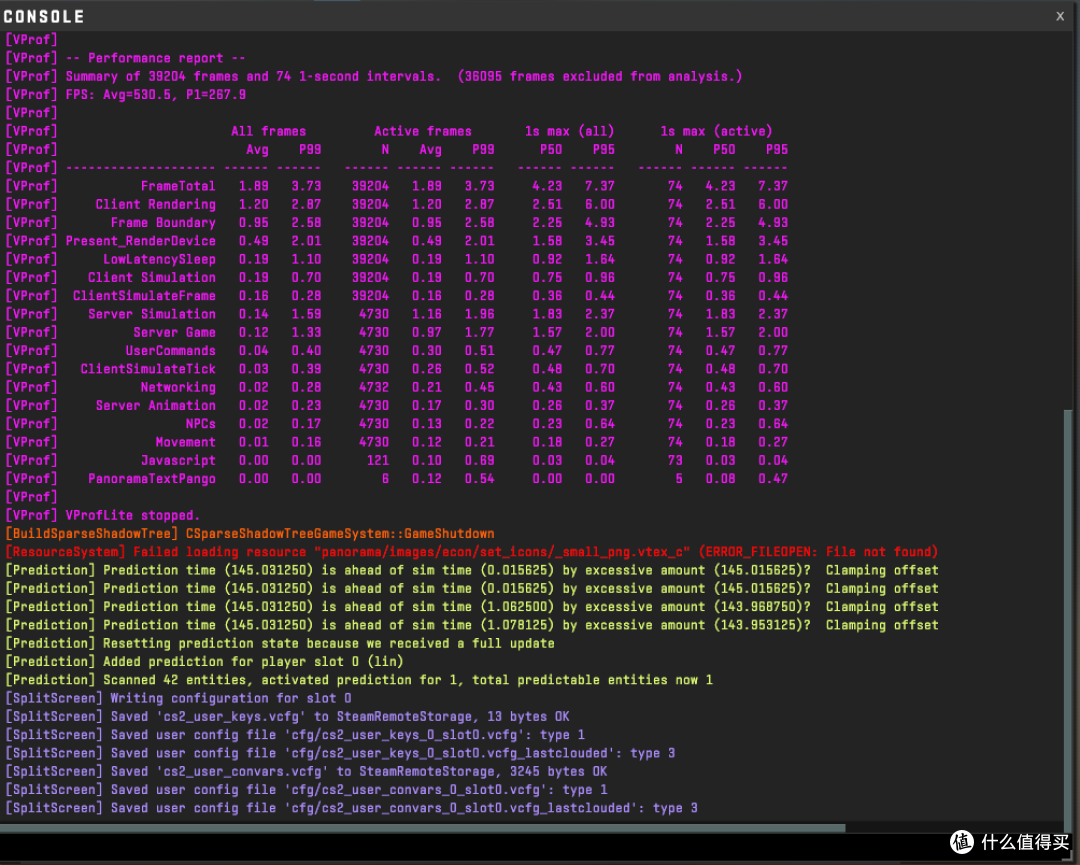
Task: Select the 'Client Simulation' row label
Action: point(152,278)
